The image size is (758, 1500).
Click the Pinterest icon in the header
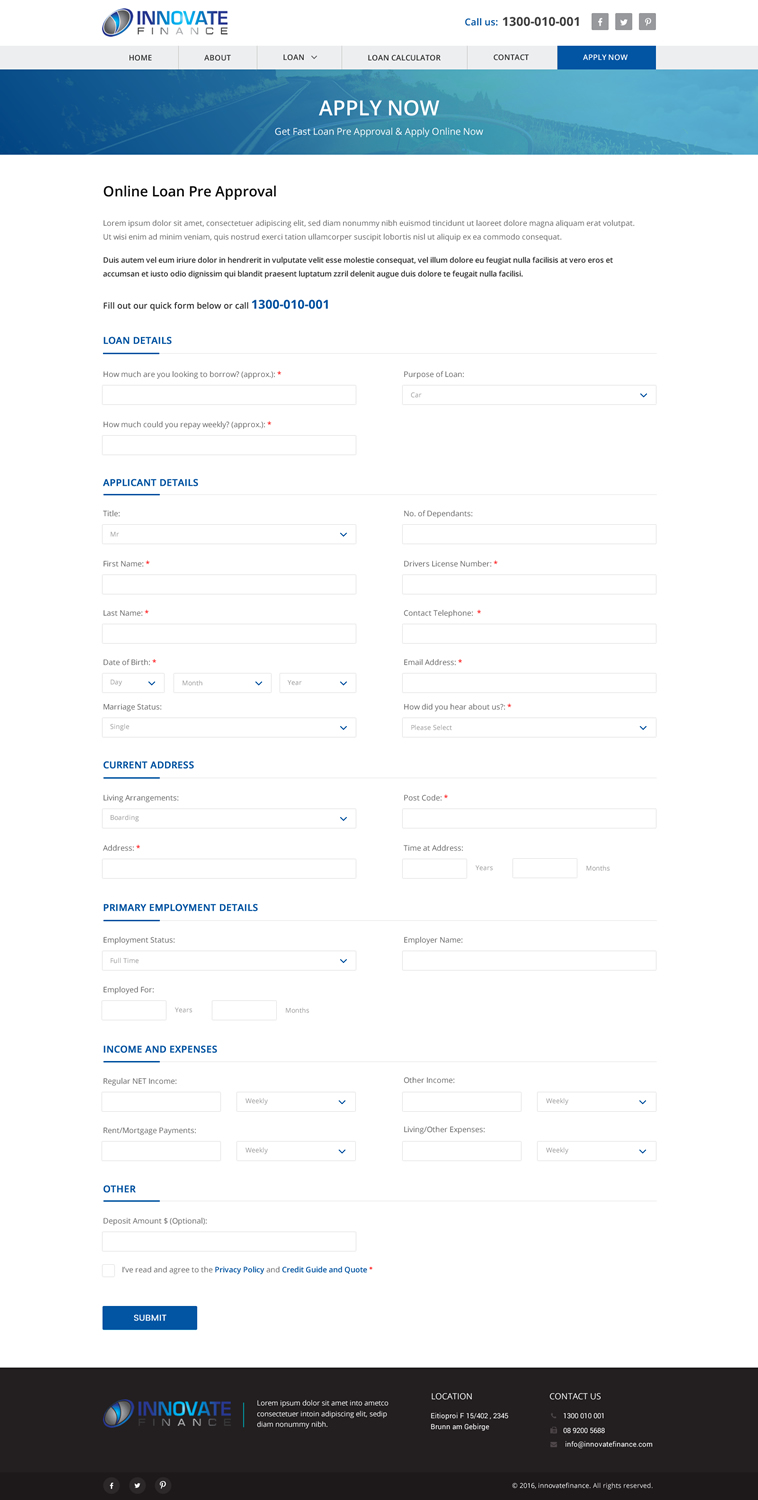648,21
